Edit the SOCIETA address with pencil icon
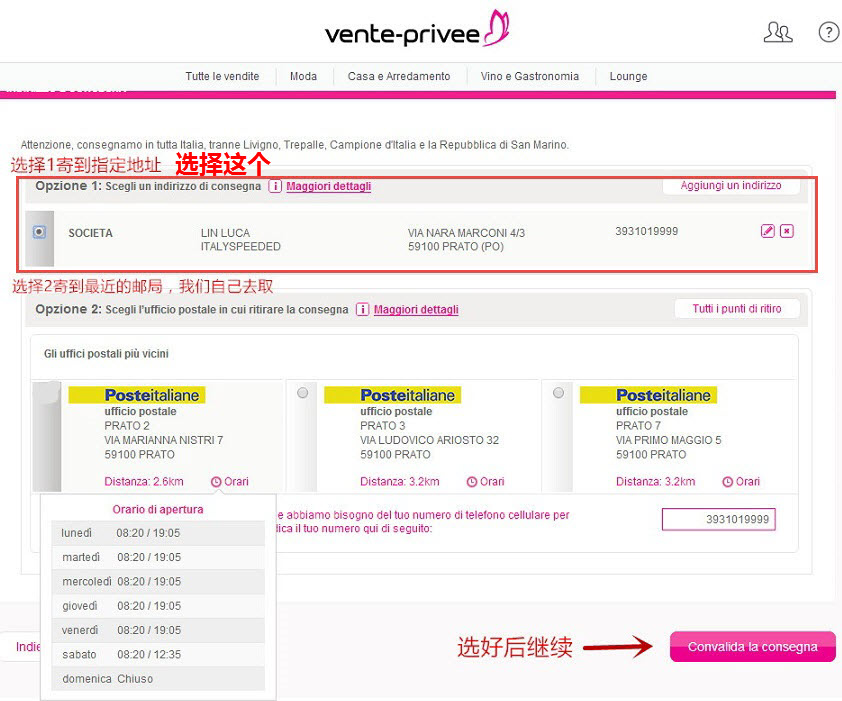 point(768,231)
